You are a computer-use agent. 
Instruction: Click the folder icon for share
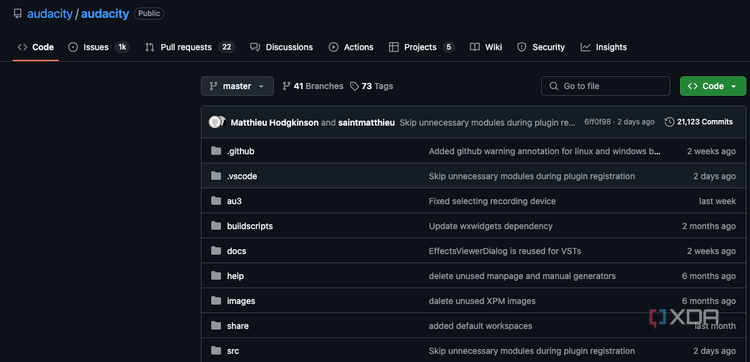point(216,326)
